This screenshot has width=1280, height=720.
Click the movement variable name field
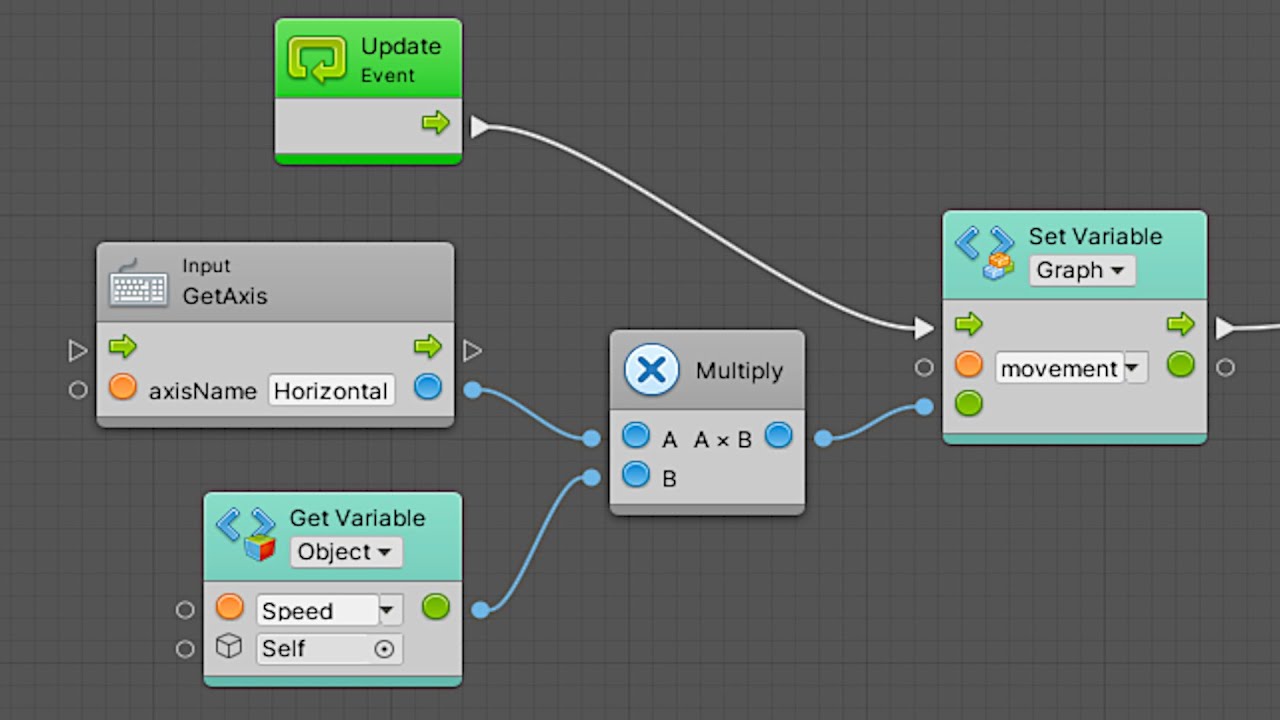[x=1060, y=368]
